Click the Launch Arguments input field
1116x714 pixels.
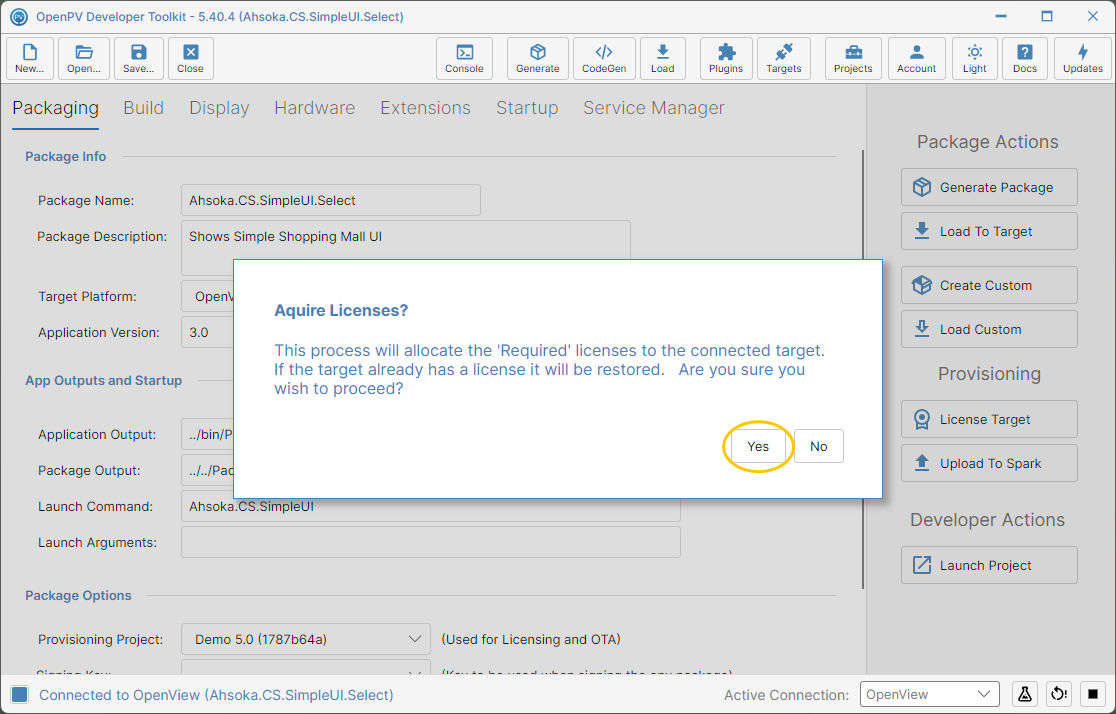pyautogui.click(x=431, y=542)
